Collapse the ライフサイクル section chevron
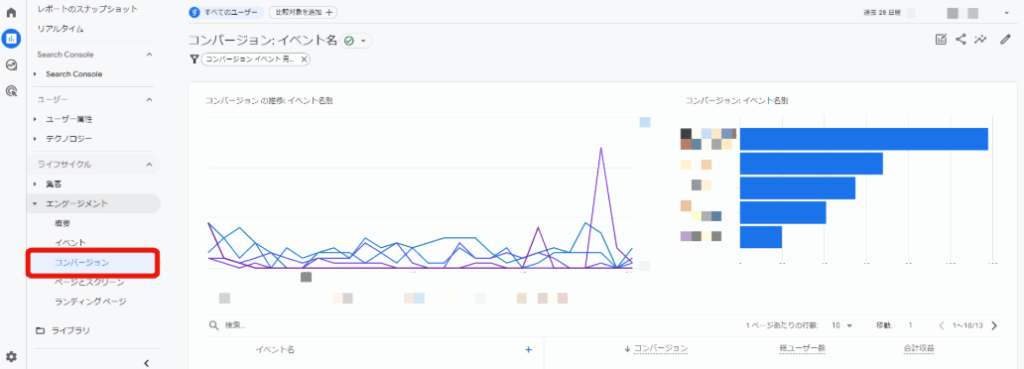The image size is (1024, 369). 149,164
